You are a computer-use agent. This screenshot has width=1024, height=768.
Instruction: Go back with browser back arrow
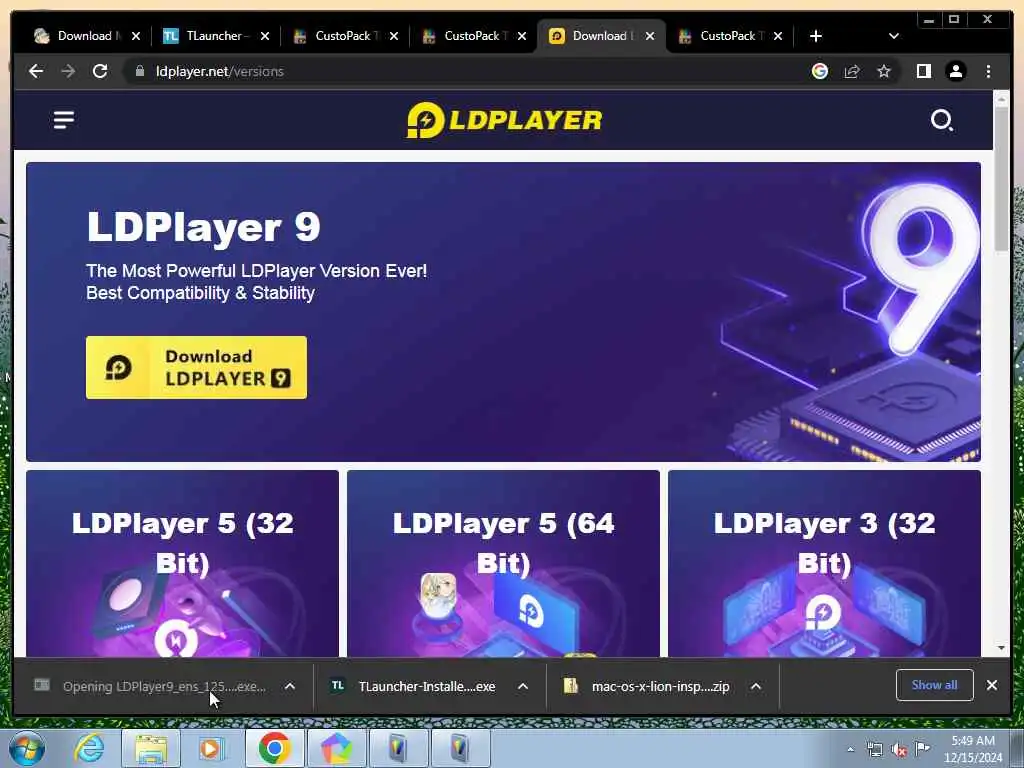pos(36,71)
